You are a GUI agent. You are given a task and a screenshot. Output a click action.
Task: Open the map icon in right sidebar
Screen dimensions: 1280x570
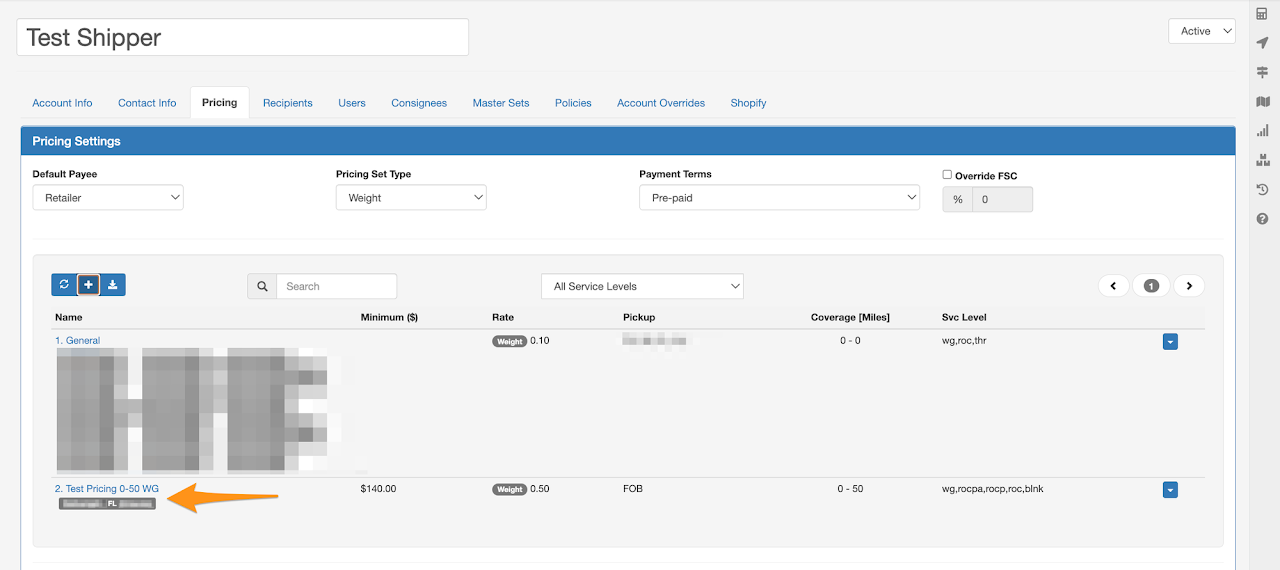tap(1262, 101)
